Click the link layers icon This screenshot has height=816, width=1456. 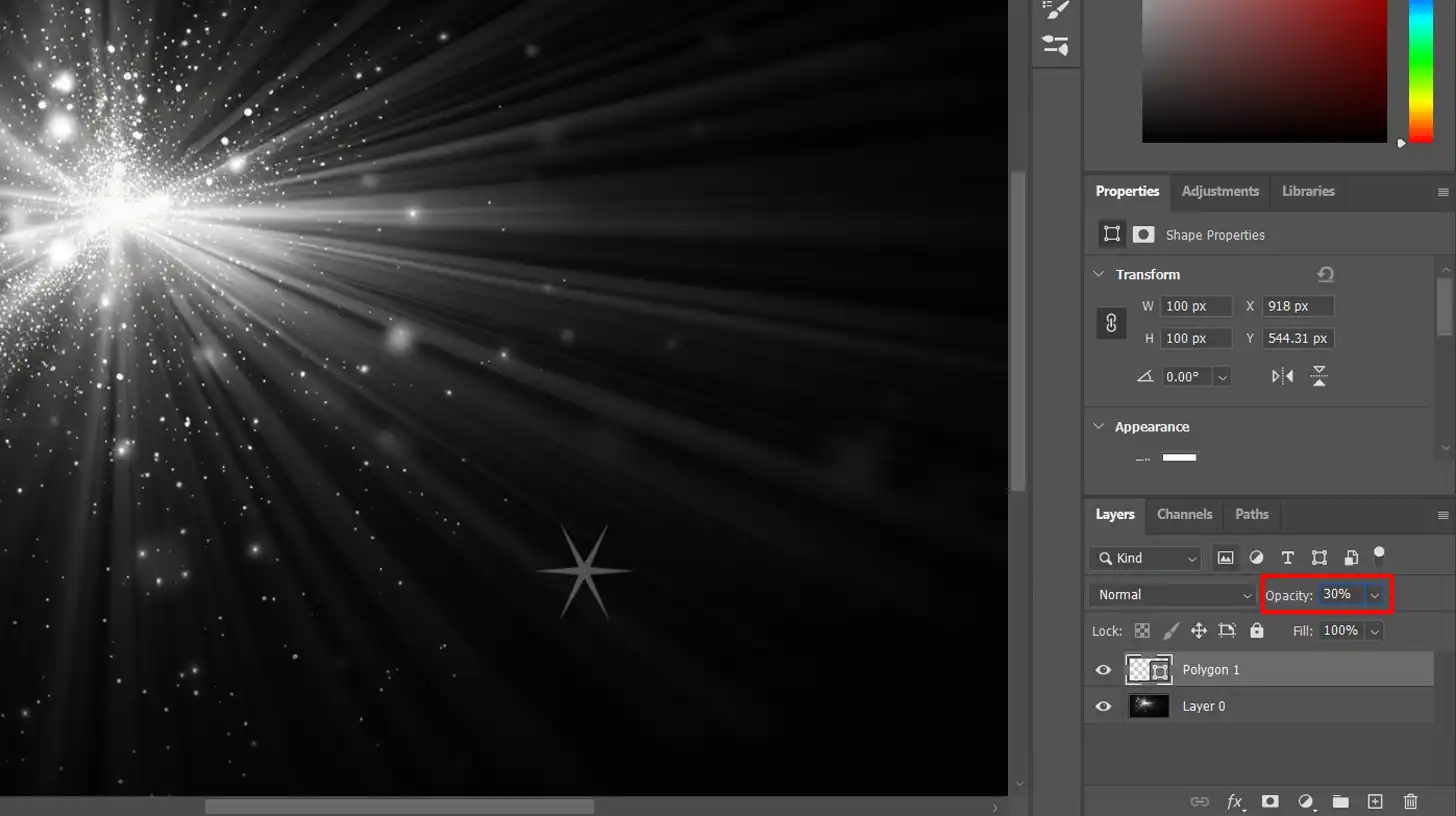click(x=1199, y=801)
